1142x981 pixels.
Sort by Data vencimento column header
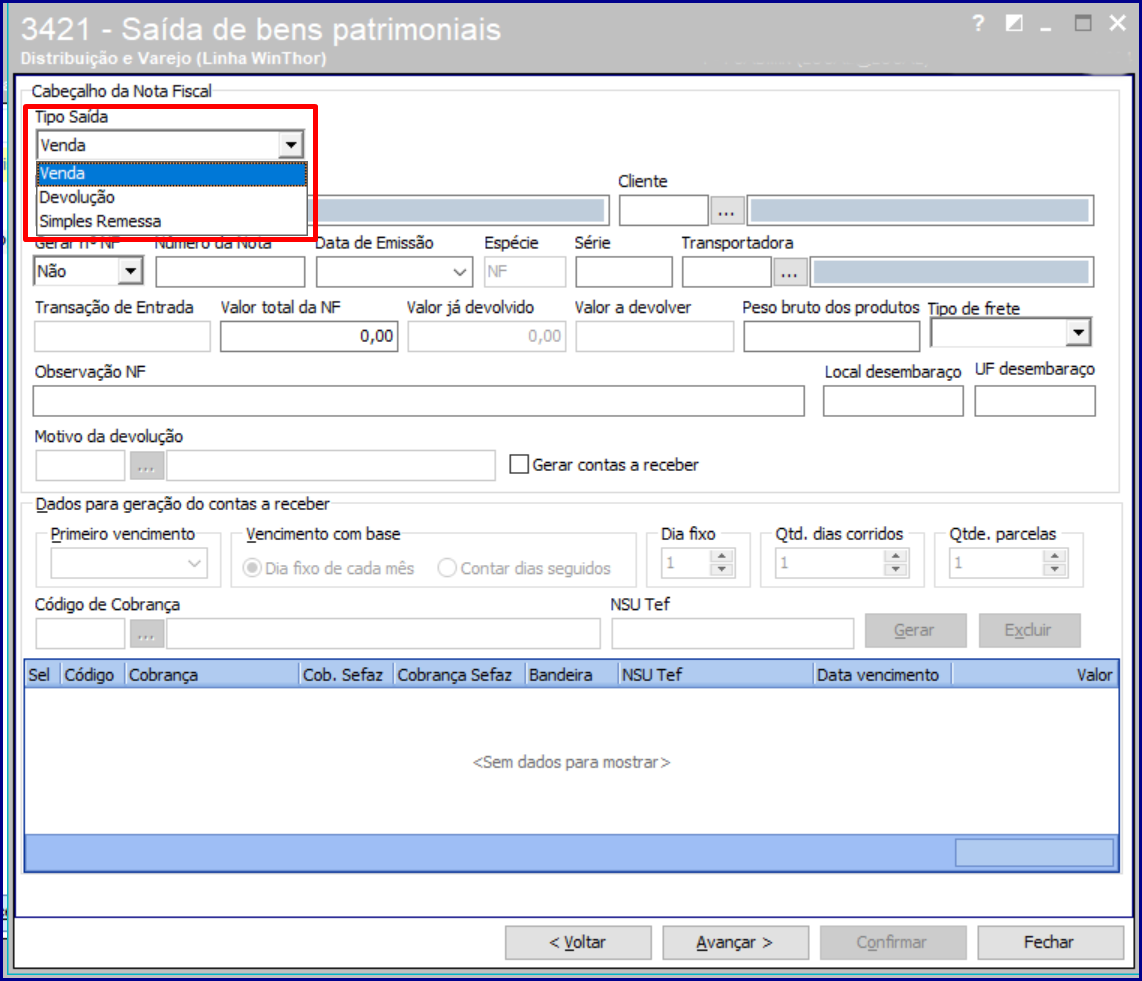(883, 675)
